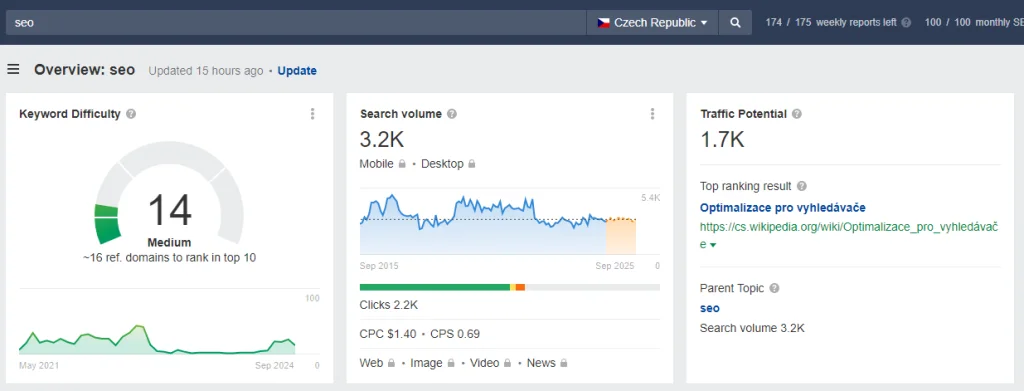Open Keyword Difficulty three-dot options menu

(312, 114)
